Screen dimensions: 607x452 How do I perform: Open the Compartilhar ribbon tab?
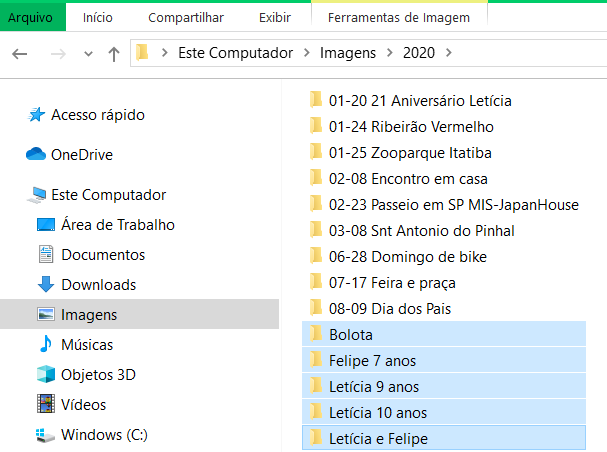(x=186, y=17)
